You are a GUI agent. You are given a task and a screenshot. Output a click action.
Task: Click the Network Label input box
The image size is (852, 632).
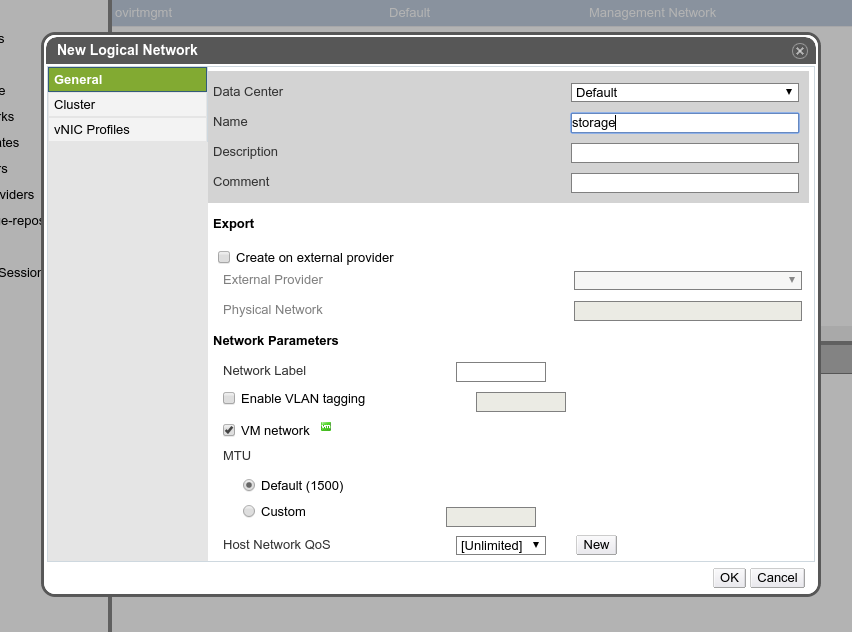click(500, 372)
